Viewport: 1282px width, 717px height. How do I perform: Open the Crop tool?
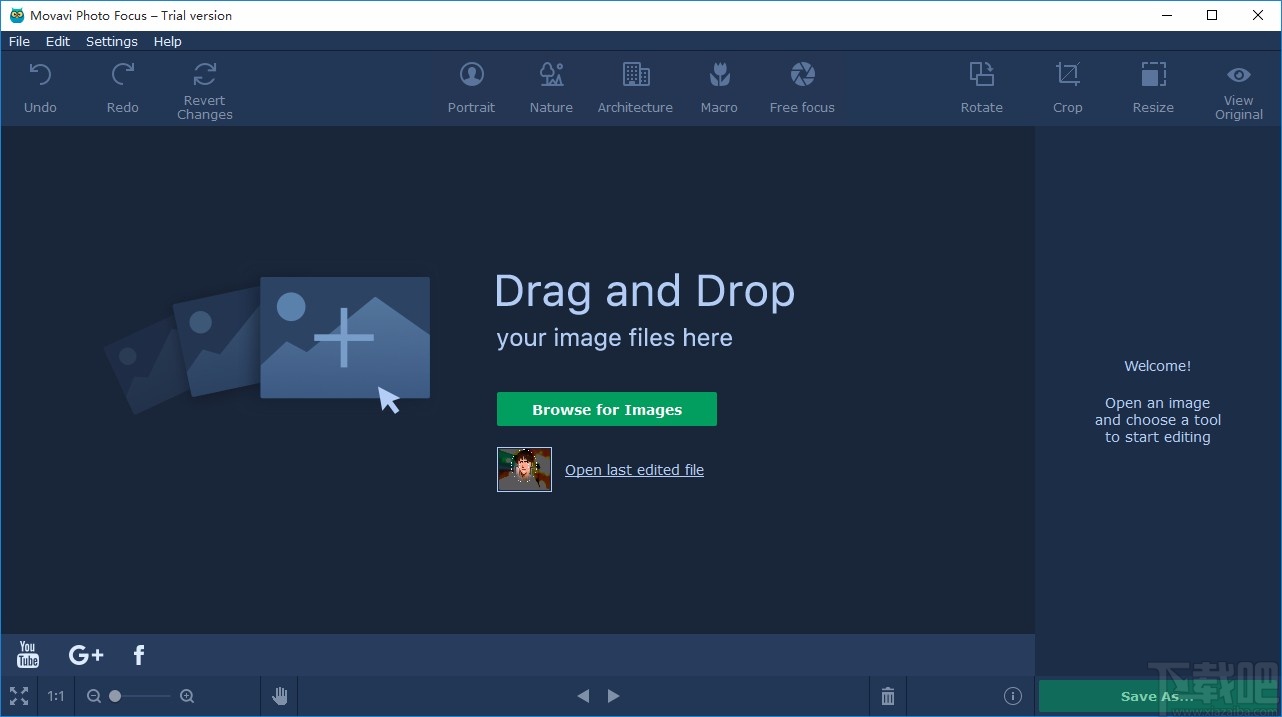(1067, 87)
